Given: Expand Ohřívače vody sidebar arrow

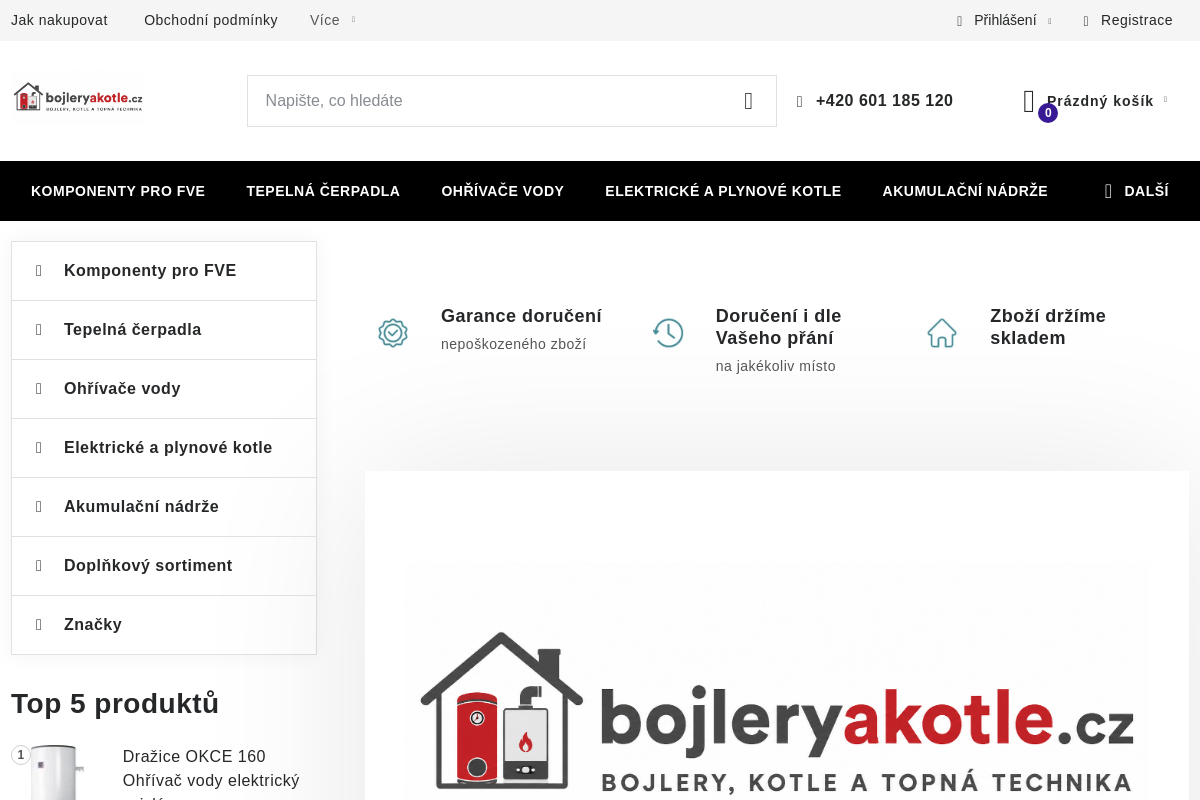Looking at the screenshot, I should click(39, 389).
